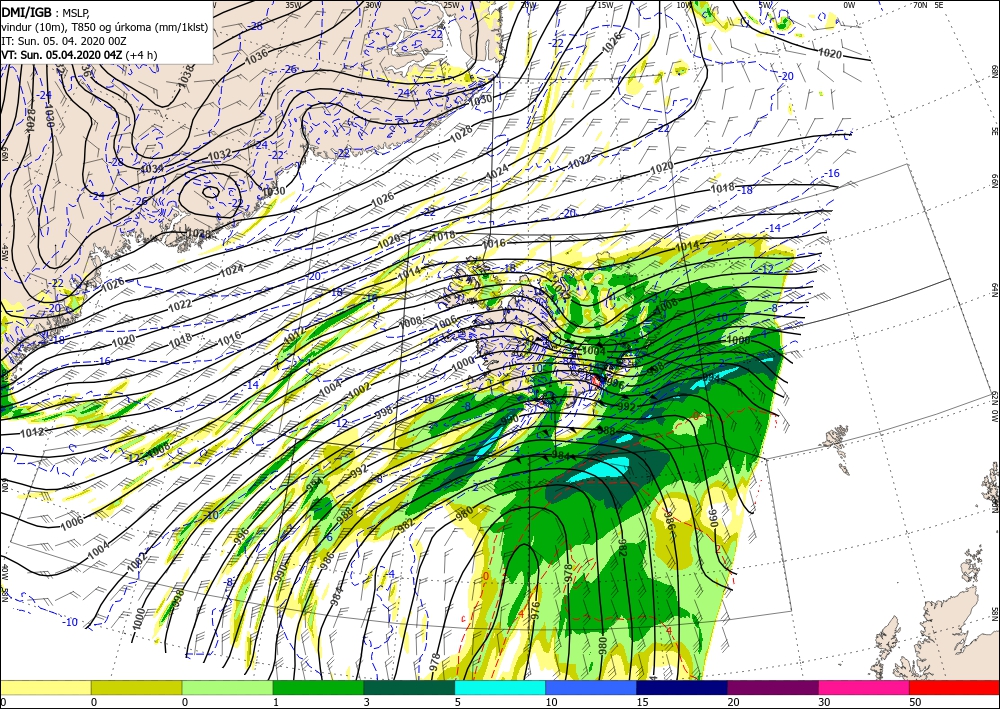Screen dimensions: 1000x709
Task: Click the legend value '20' label
Action: [x=733, y=702]
